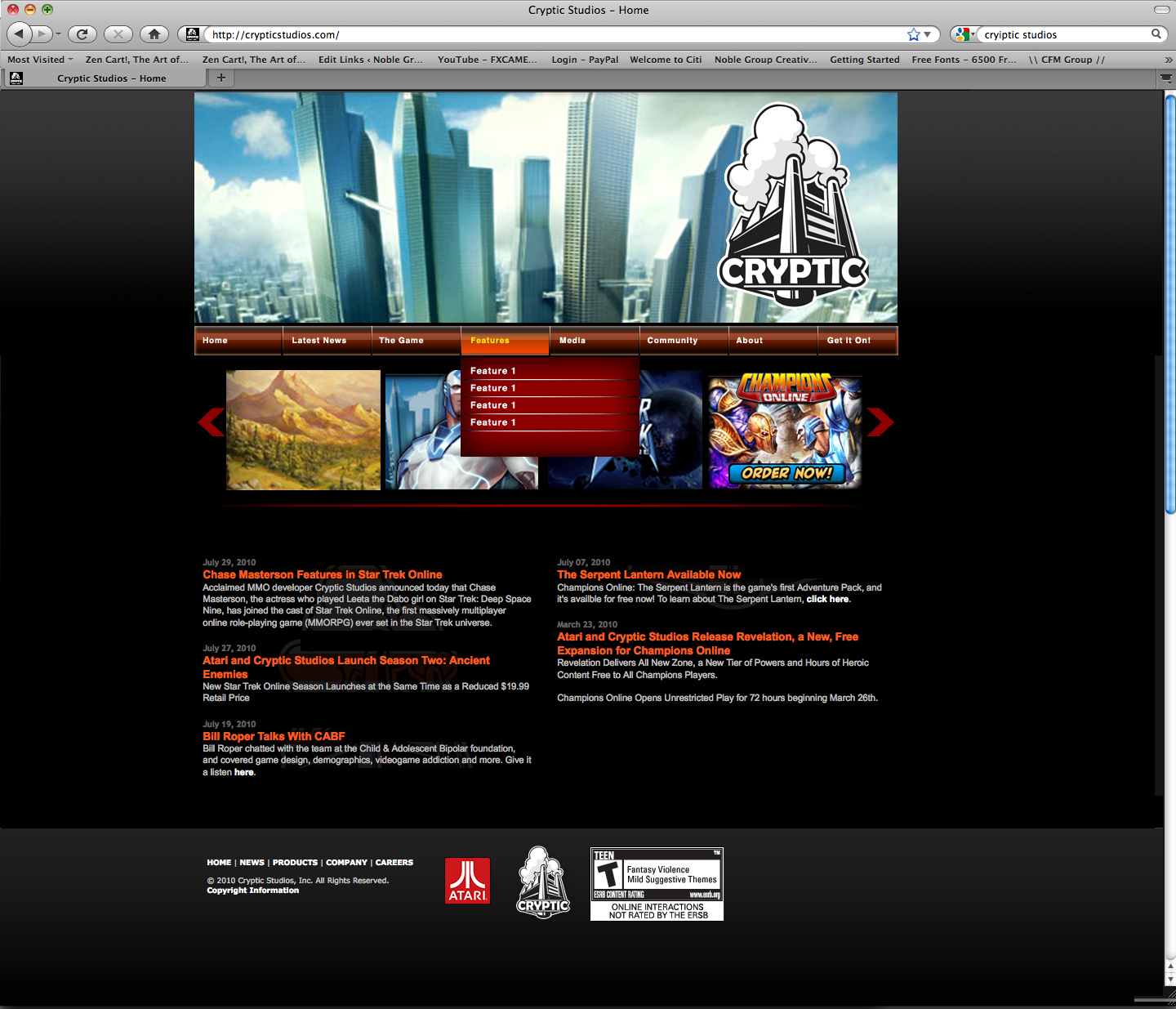Reload the page with the refresh icon

[x=82, y=34]
